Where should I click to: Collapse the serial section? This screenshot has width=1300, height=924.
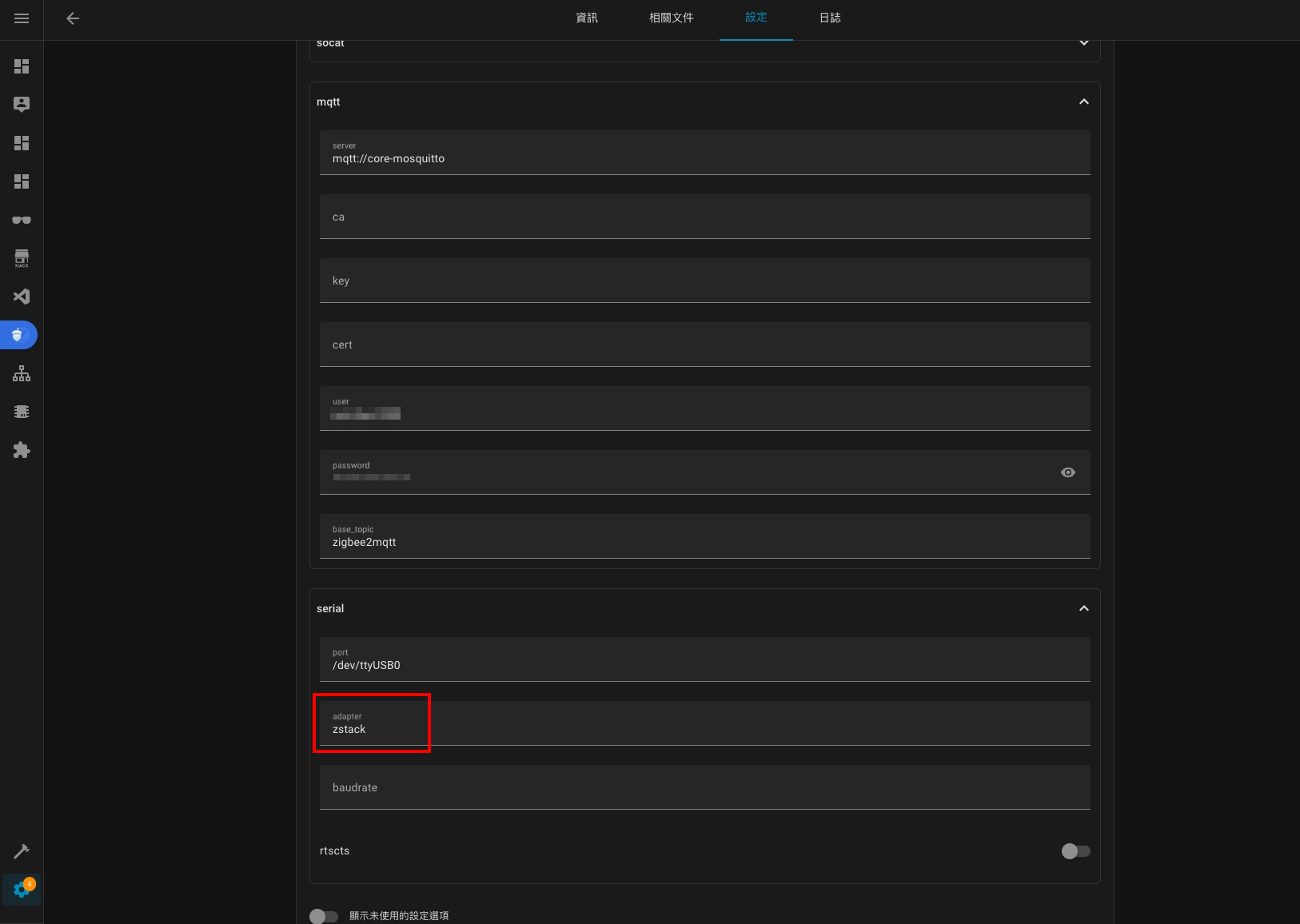click(1083, 608)
